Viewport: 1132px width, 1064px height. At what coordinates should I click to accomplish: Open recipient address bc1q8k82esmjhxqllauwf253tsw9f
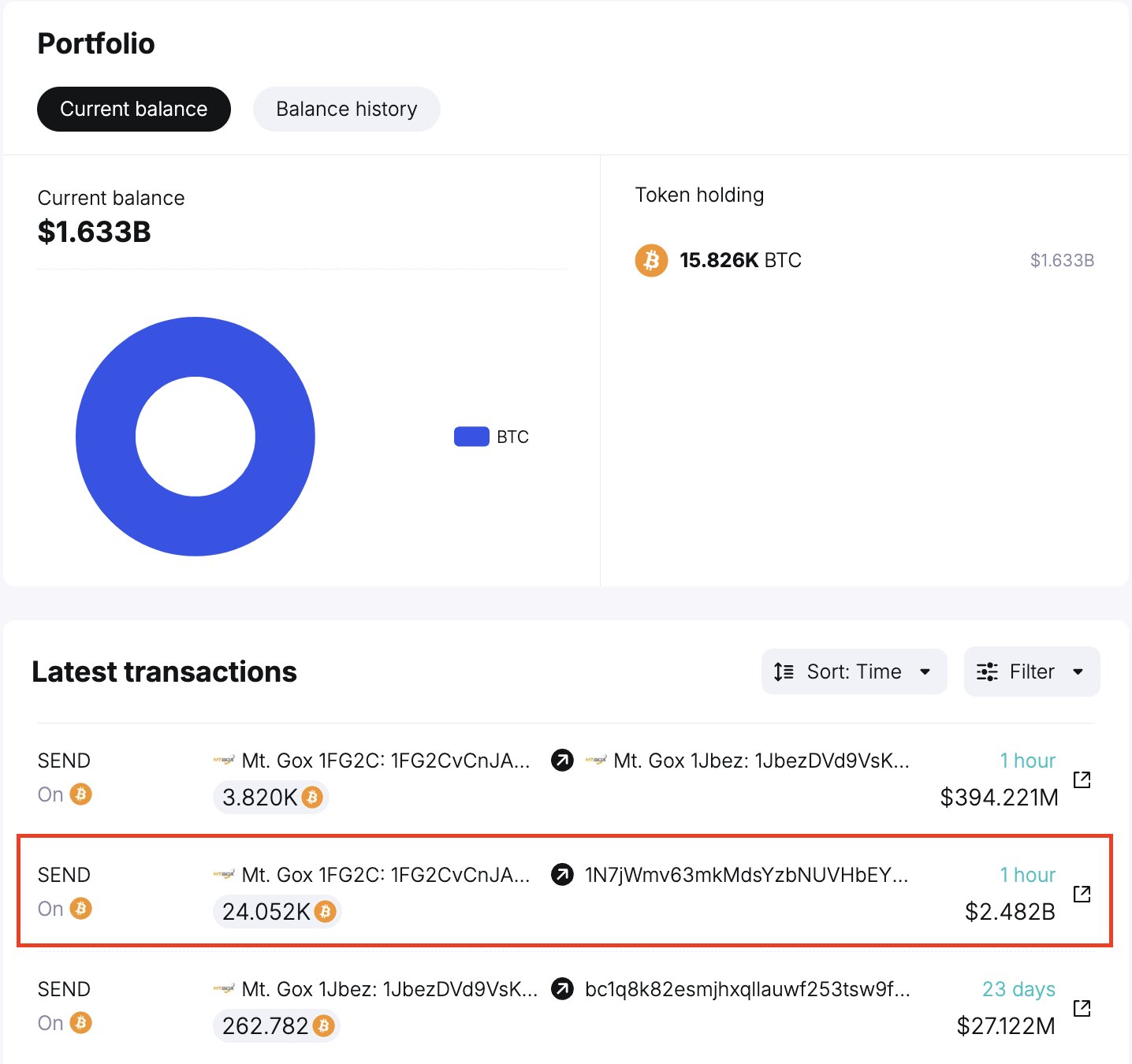click(x=747, y=989)
